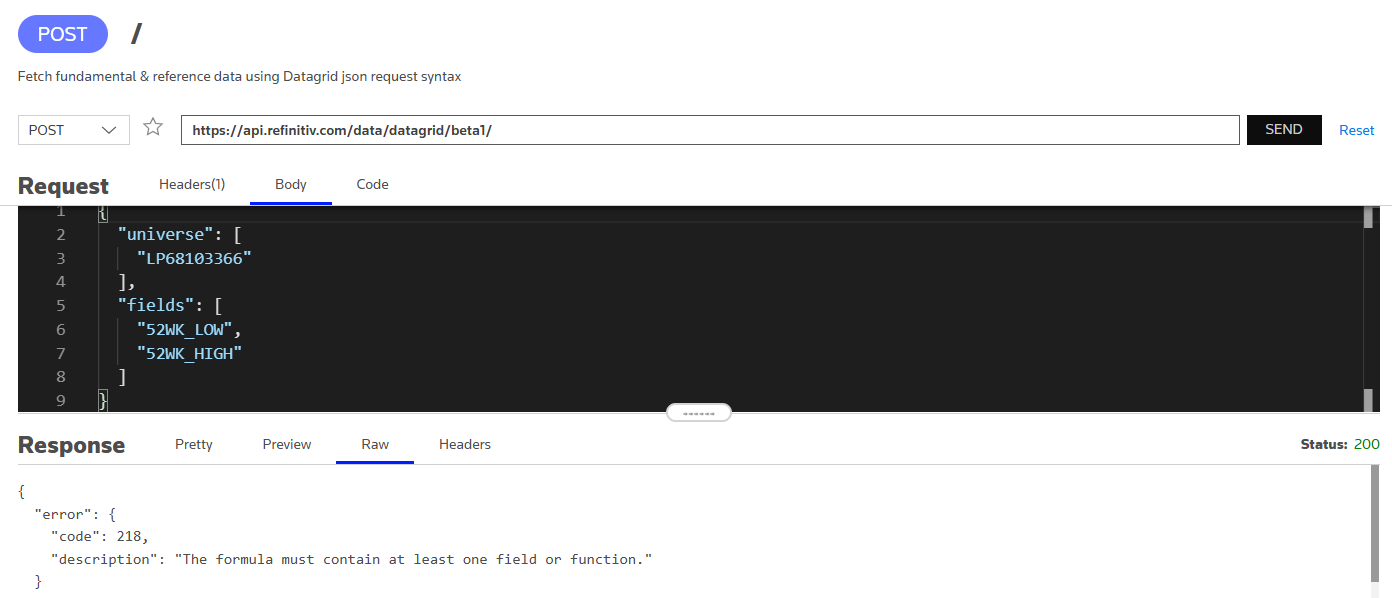The image size is (1392, 598).
Task: Click the Response section heading
Action: tap(71, 445)
